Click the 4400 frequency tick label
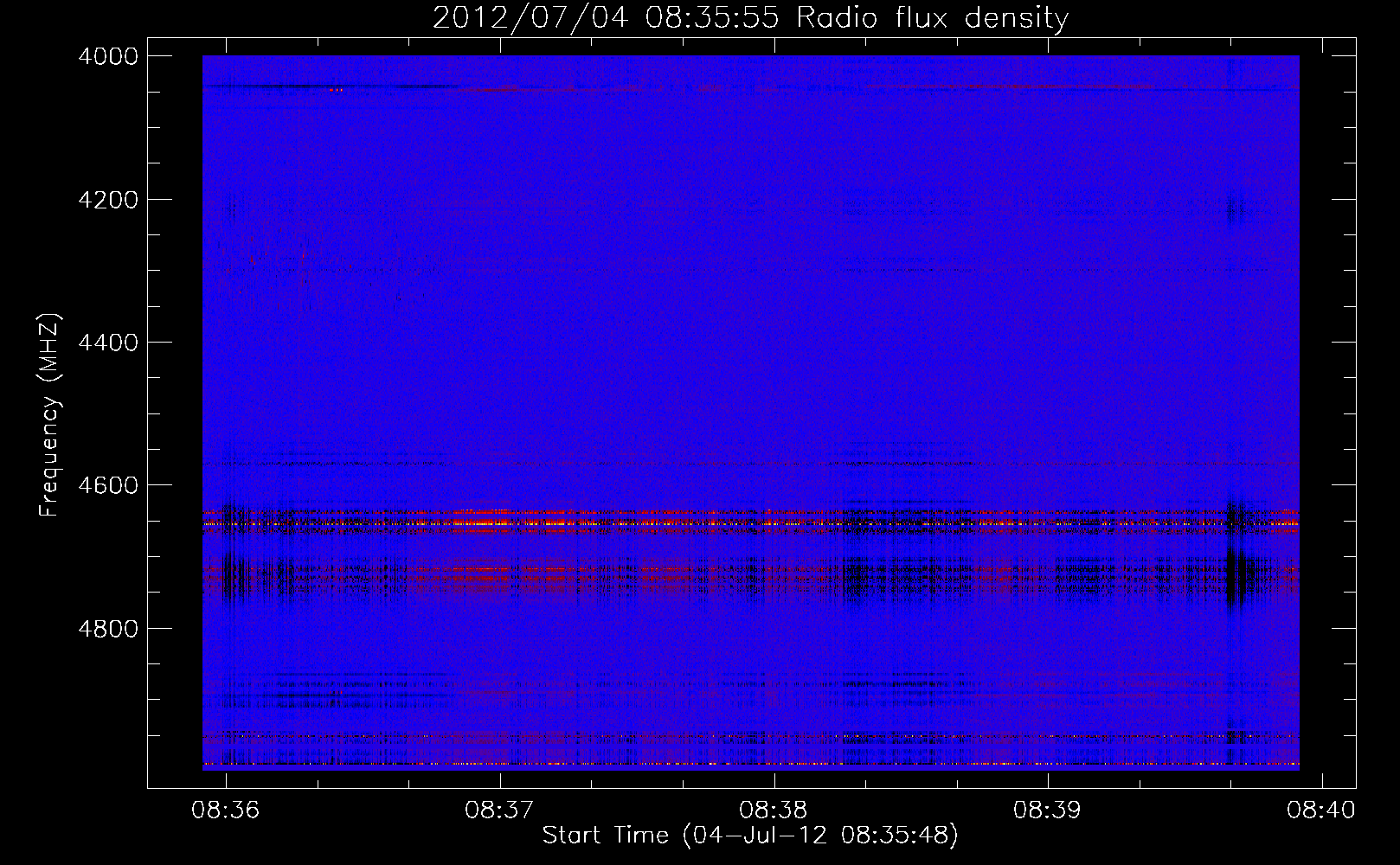This screenshot has width=1400, height=865. tap(108, 343)
